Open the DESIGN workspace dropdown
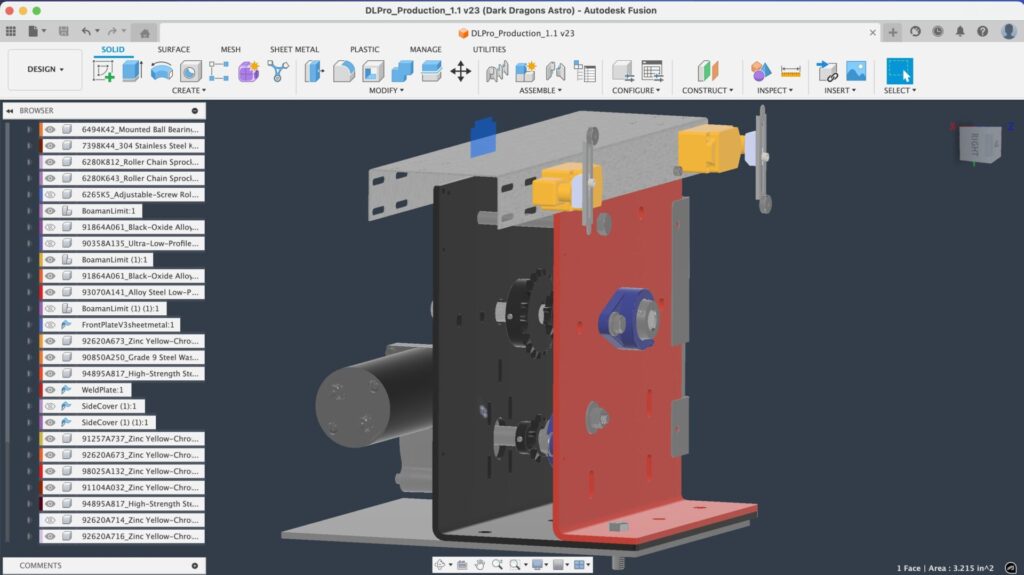The width and height of the screenshot is (1024, 575). pyautogui.click(x=45, y=69)
